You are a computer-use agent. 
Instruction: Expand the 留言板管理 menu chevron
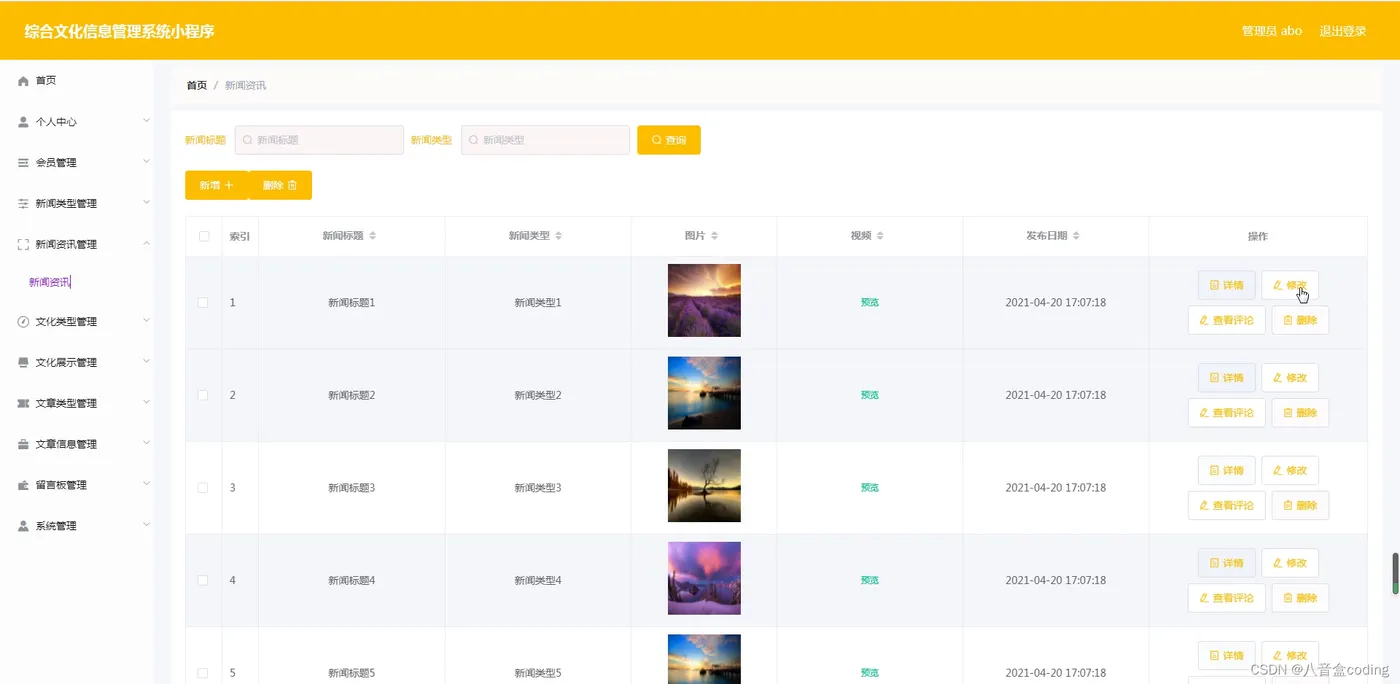pos(146,485)
